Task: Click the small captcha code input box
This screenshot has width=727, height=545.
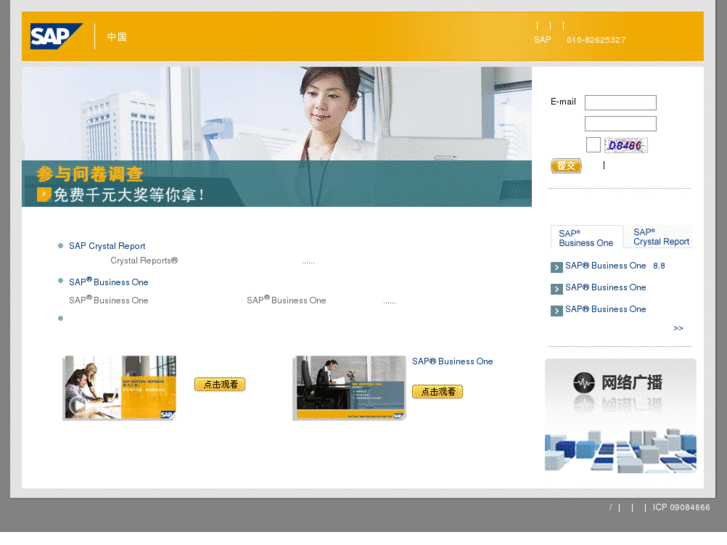Action: (x=593, y=145)
